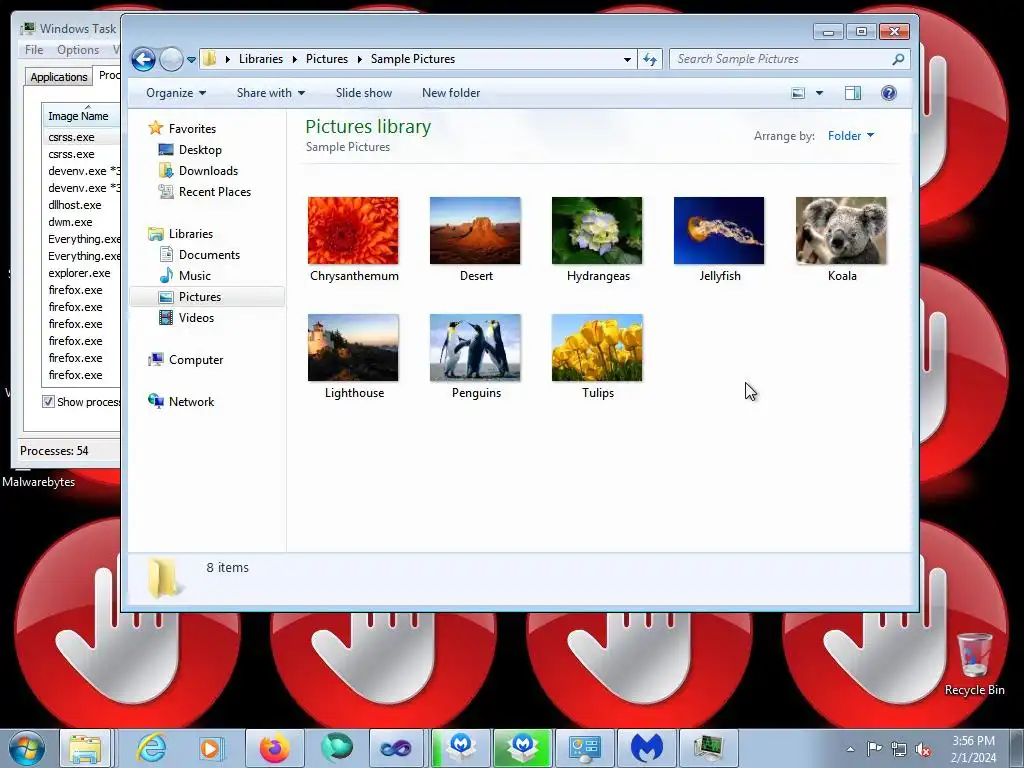
Task: Open the Music library
Action: (x=195, y=276)
